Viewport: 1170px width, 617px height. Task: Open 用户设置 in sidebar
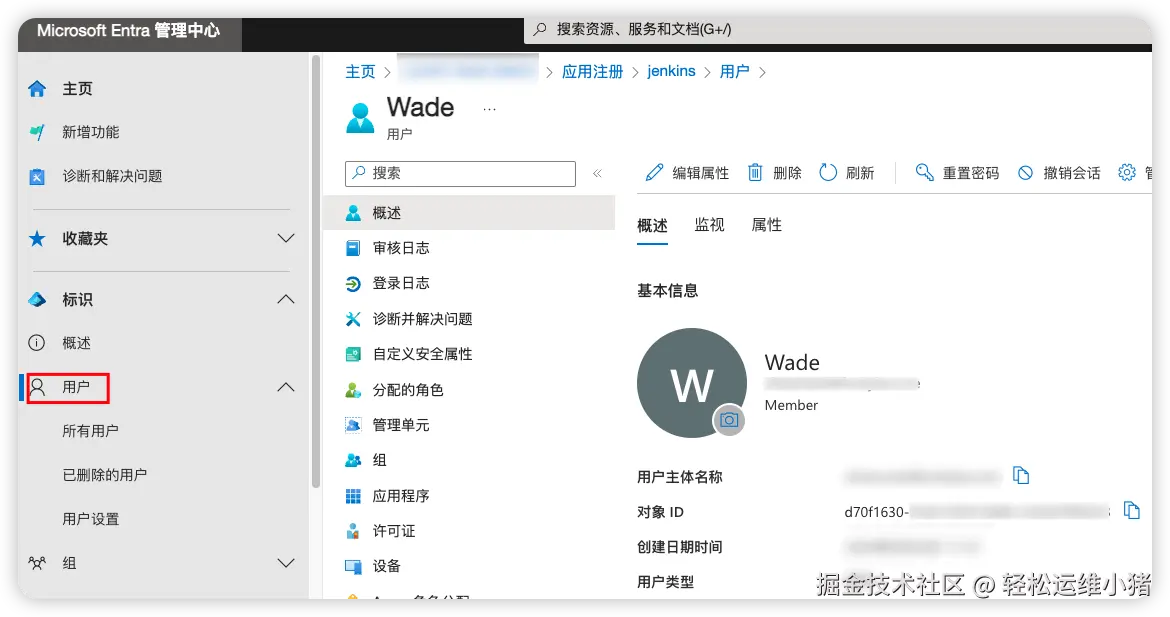pyautogui.click(x=90, y=519)
